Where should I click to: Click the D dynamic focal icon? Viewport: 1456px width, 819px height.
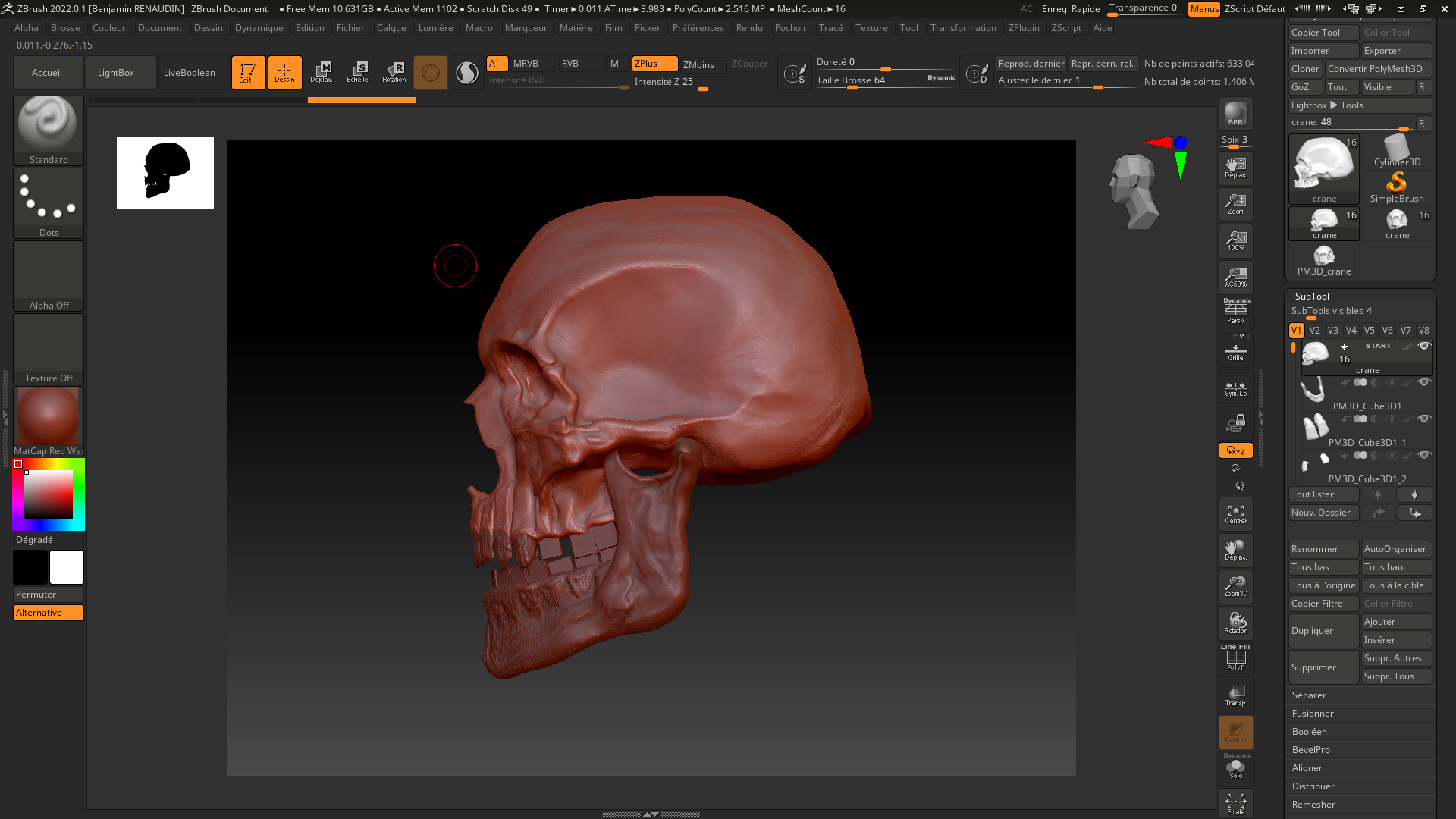[977, 74]
